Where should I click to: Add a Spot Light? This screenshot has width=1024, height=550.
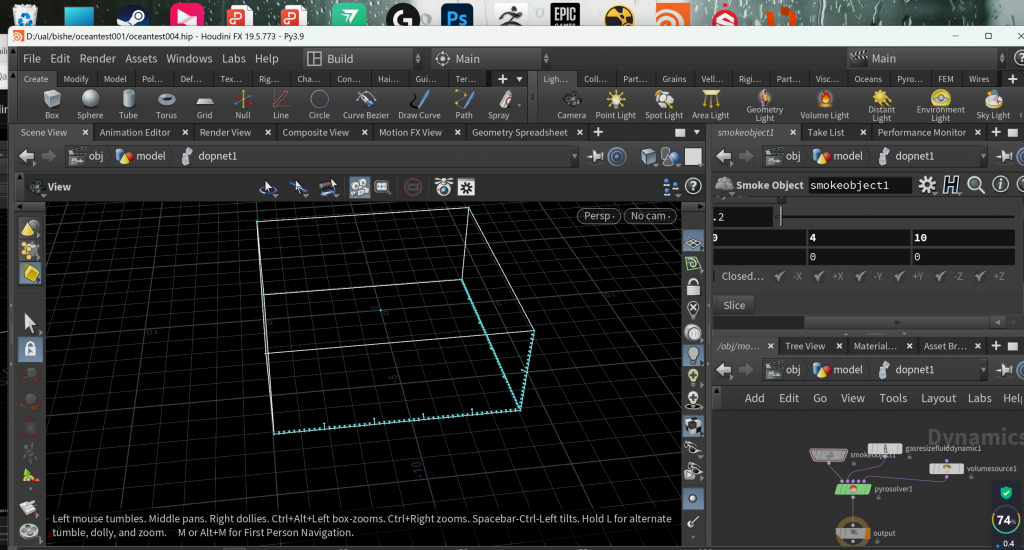click(664, 105)
